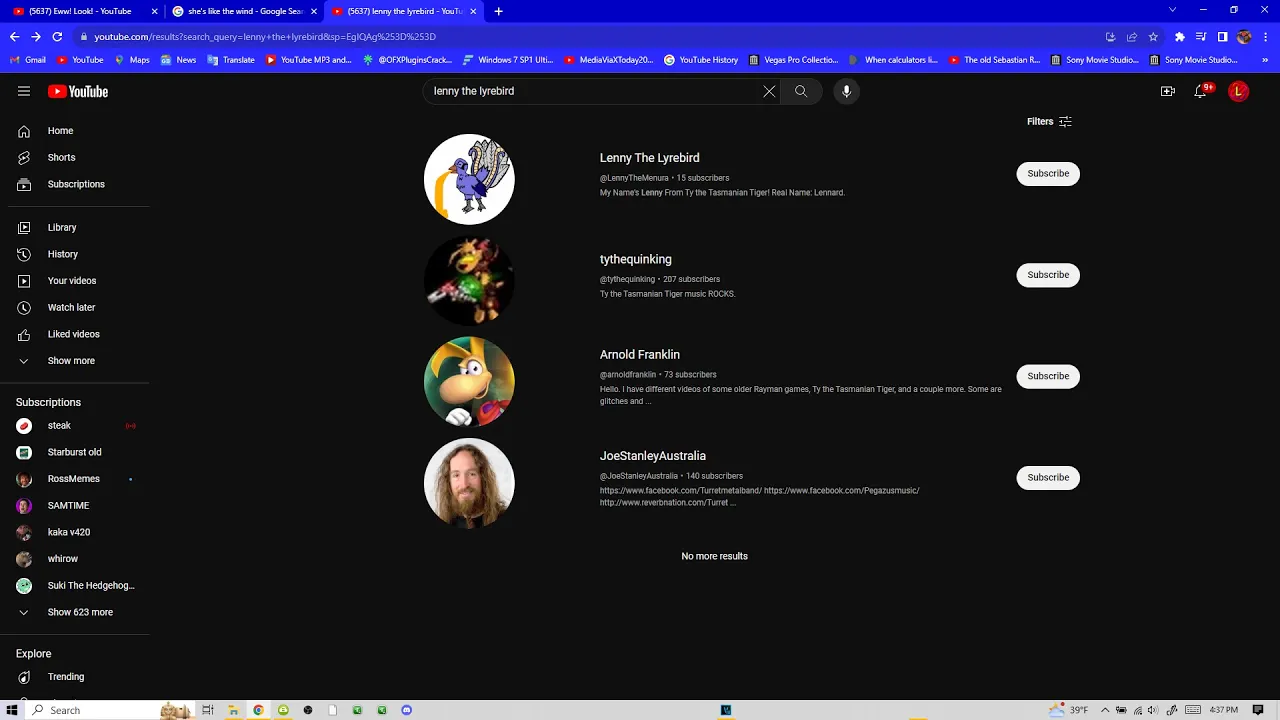Open the Windows Start menu
The image size is (1280, 720).
click(12, 710)
